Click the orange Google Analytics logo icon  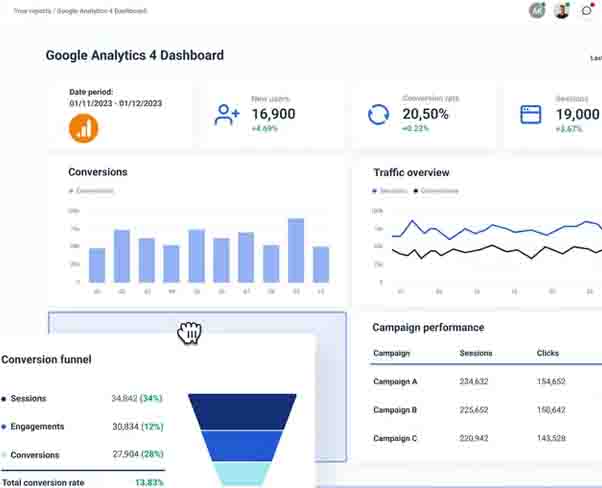pos(83,128)
